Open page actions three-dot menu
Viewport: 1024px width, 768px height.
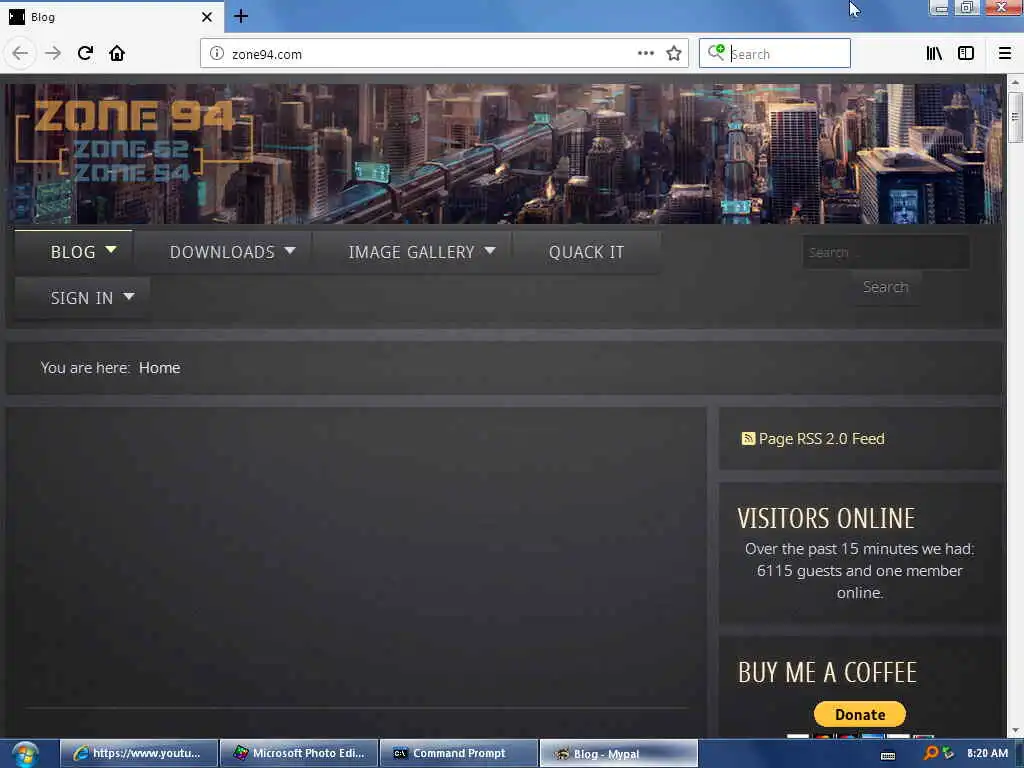pos(646,54)
